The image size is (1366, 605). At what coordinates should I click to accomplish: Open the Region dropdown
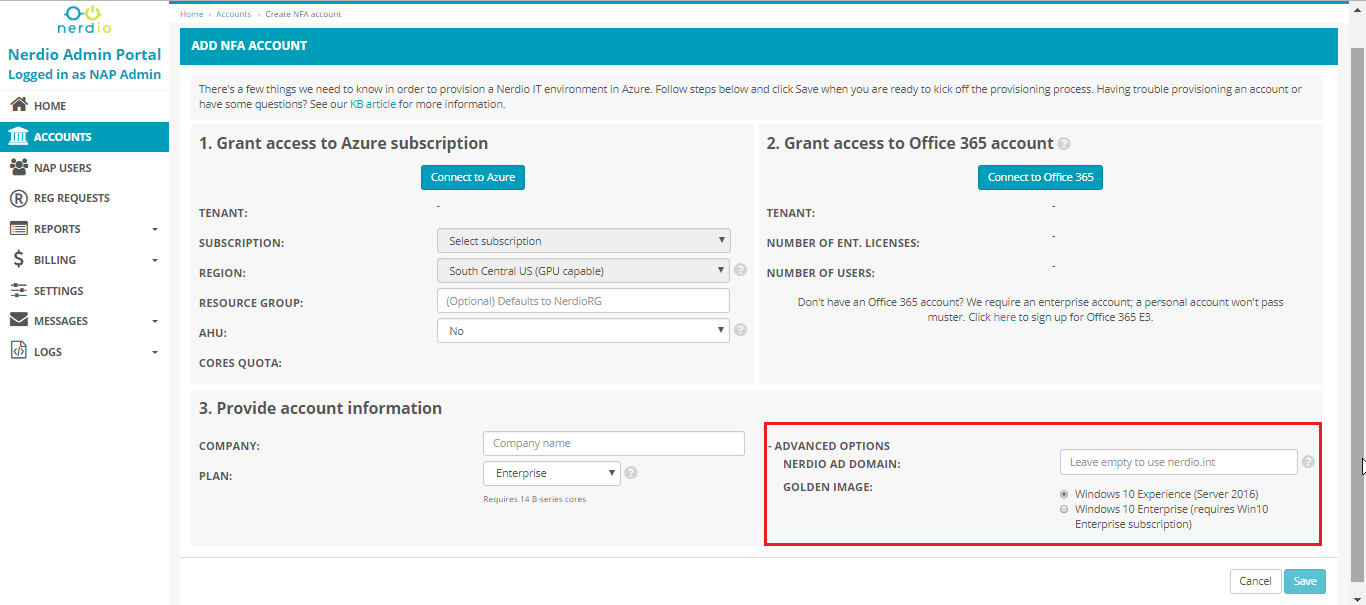coord(584,270)
